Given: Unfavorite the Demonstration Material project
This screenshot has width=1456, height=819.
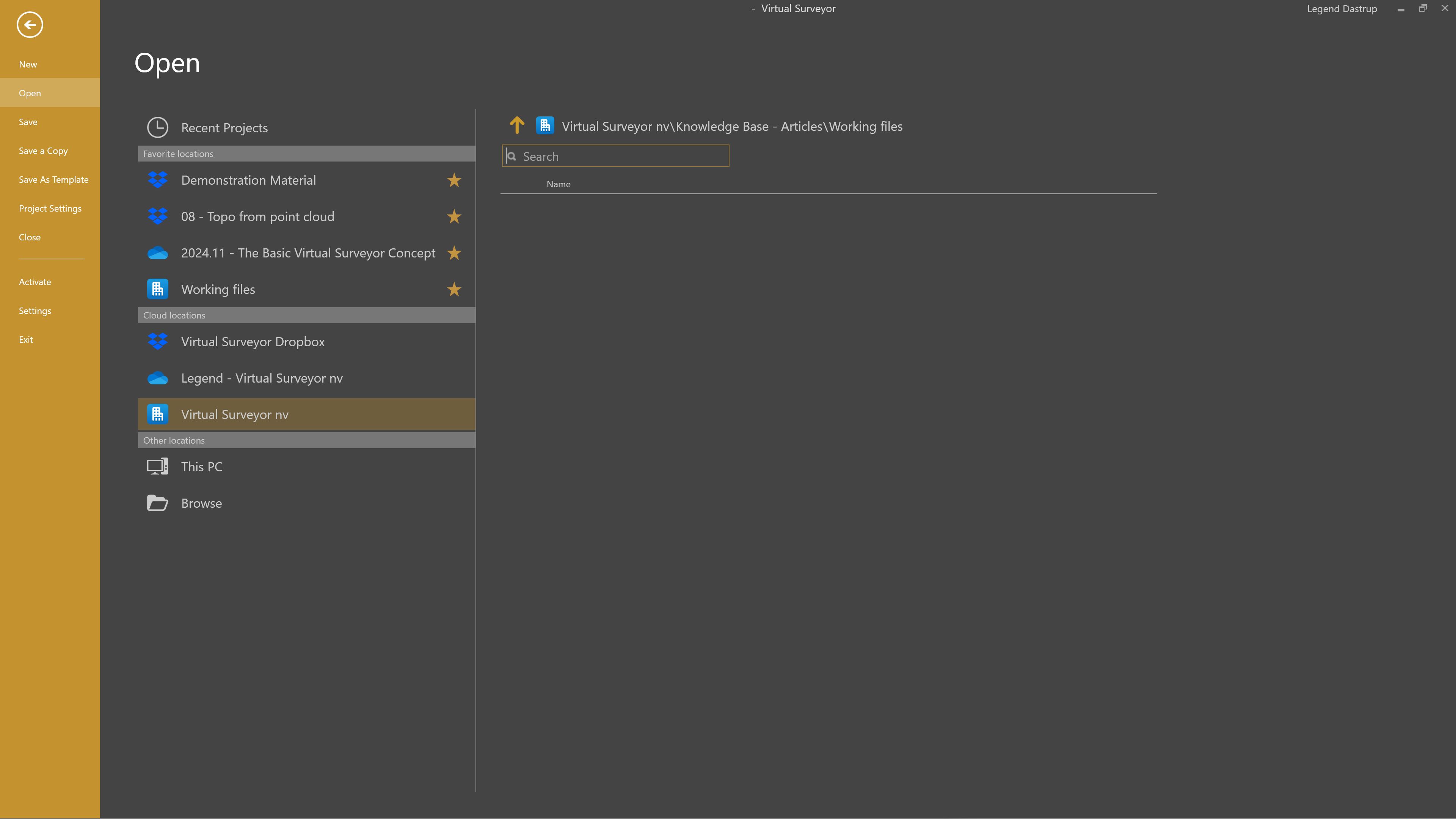Looking at the screenshot, I should [454, 180].
